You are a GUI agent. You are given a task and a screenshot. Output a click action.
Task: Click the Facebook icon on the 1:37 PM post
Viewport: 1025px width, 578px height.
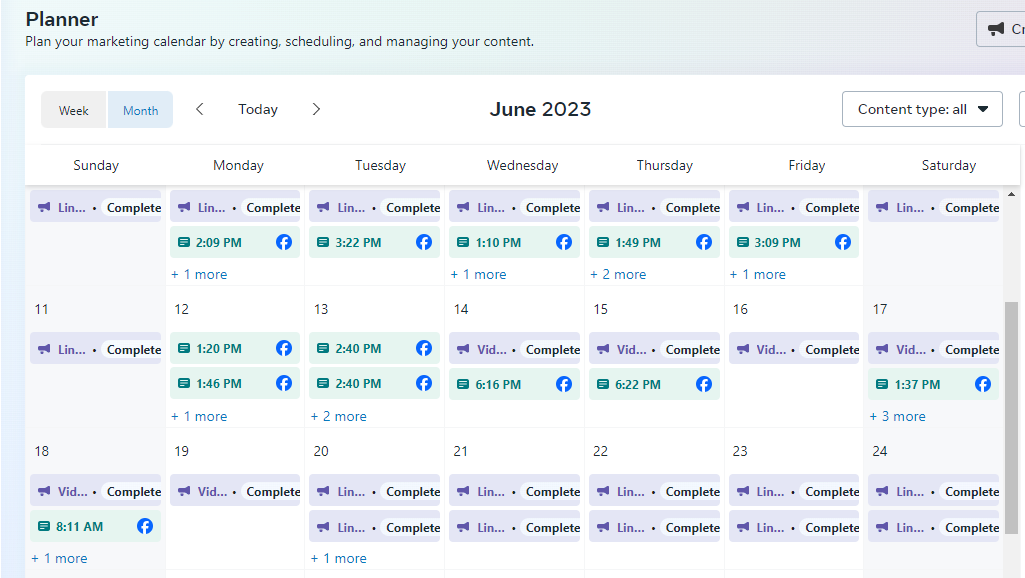983,384
